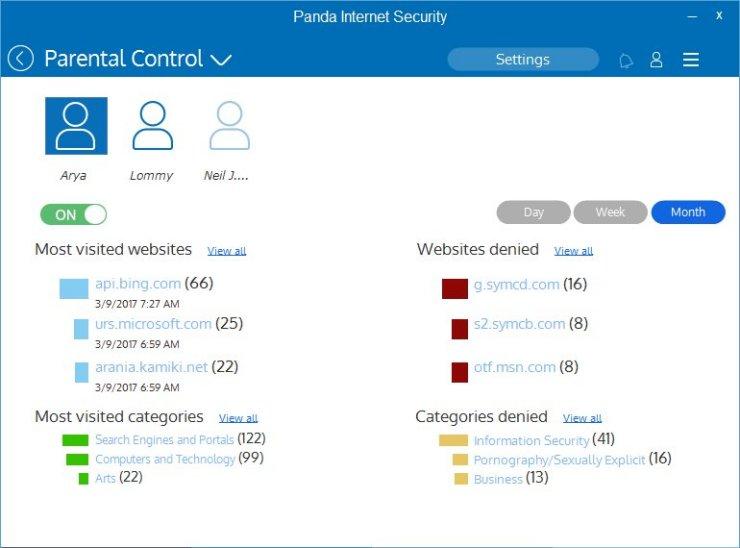
Task: View all most visited websites
Action: [227, 251]
